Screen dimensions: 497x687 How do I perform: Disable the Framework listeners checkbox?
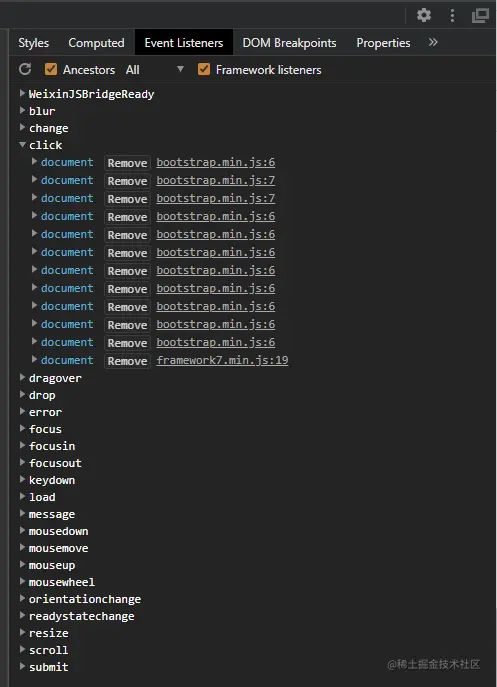tap(204, 69)
